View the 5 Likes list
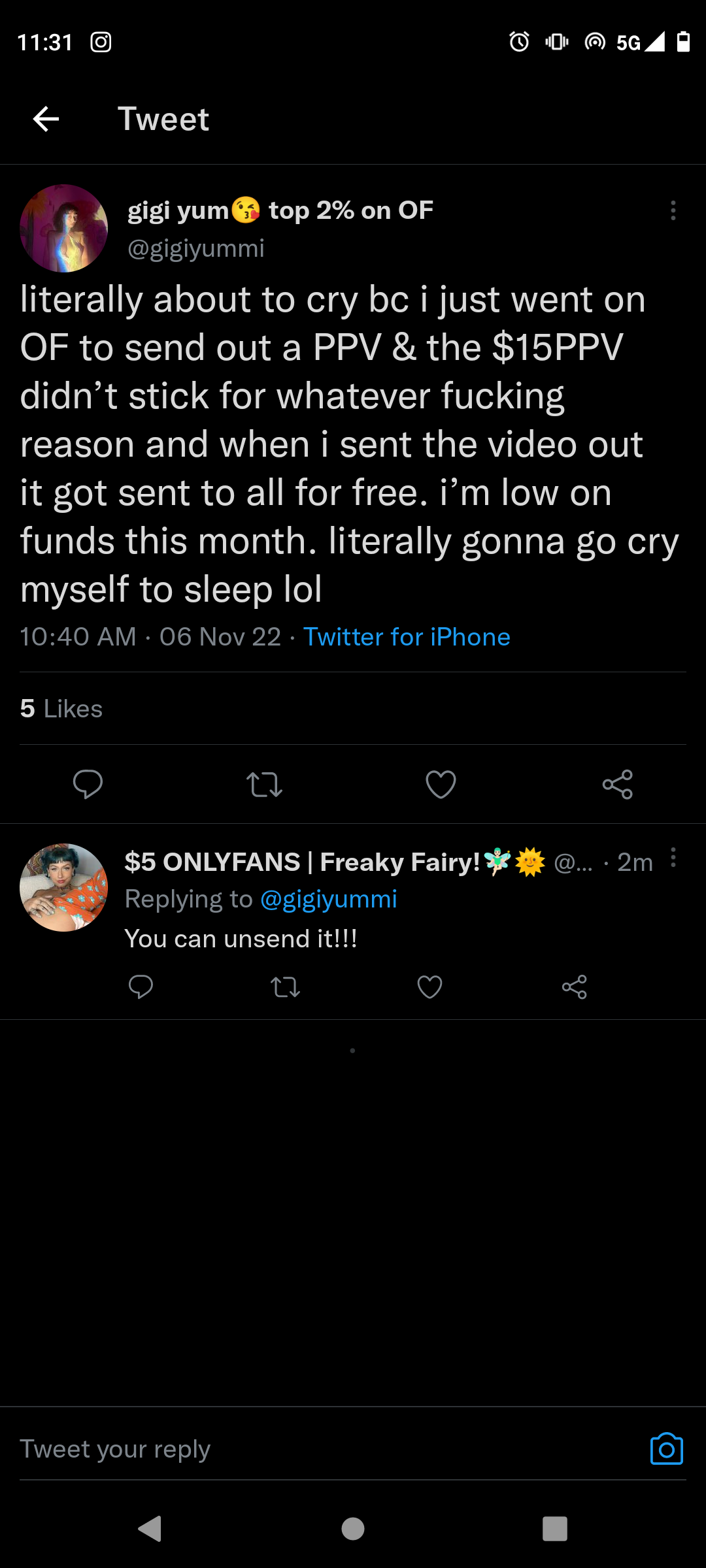This screenshot has height=1568, width=706. [61, 709]
